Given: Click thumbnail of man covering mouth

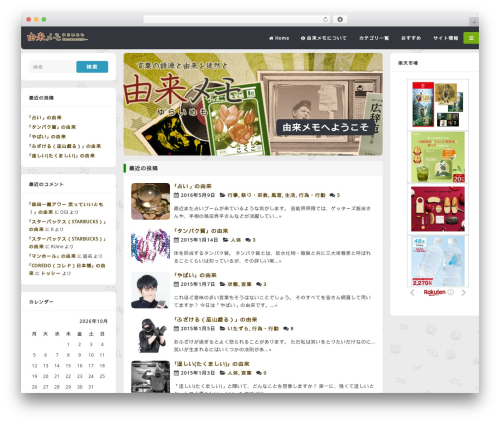Looking at the screenshot, I should click(150, 290).
